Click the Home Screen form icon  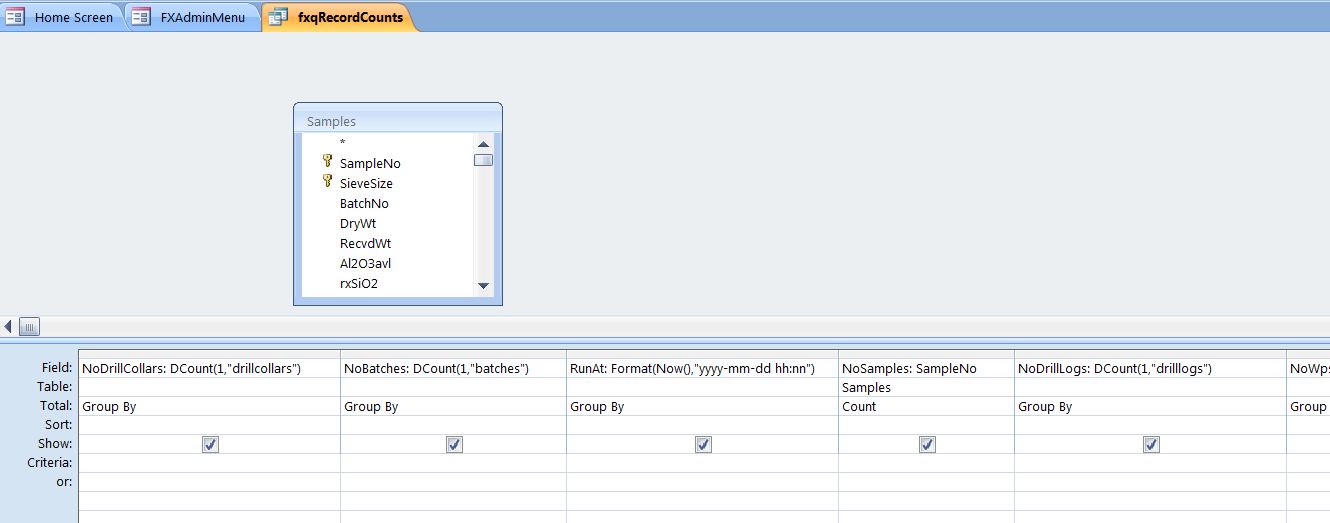click(15, 17)
